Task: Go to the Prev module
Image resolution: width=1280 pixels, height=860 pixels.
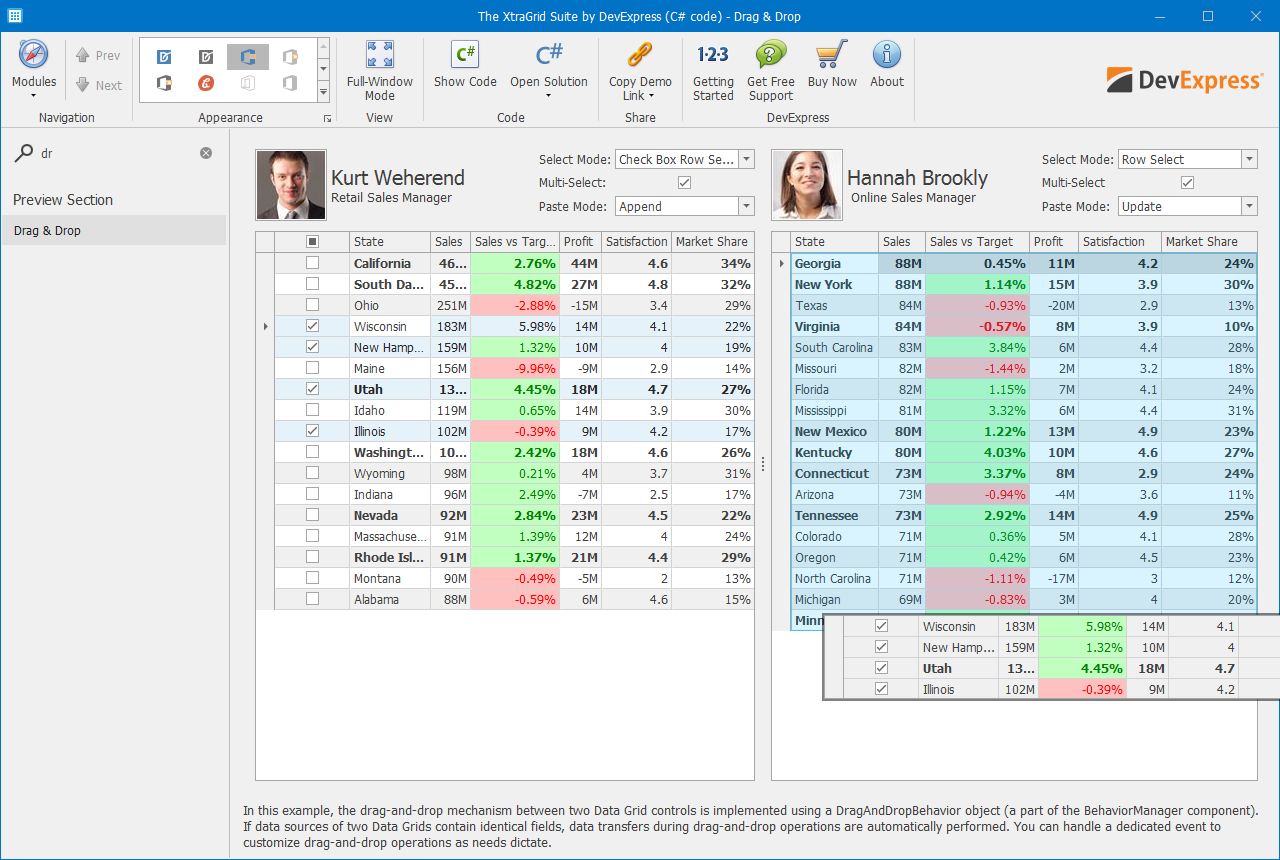Action: click(98, 56)
